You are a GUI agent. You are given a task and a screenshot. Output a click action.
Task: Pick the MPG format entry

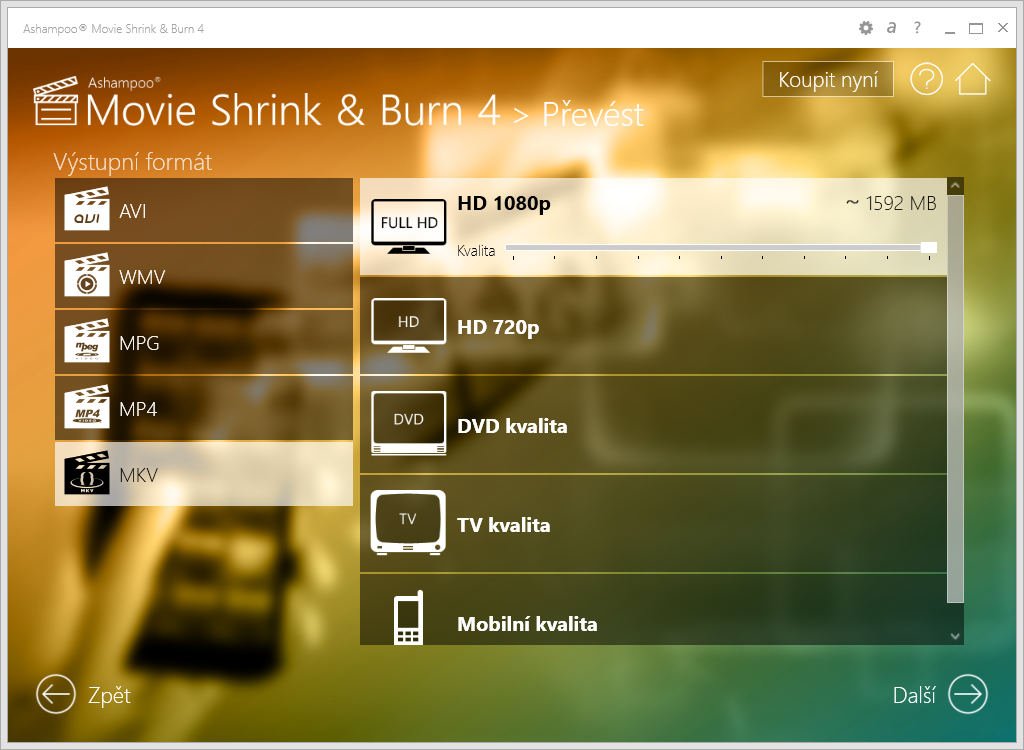[204, 342]
